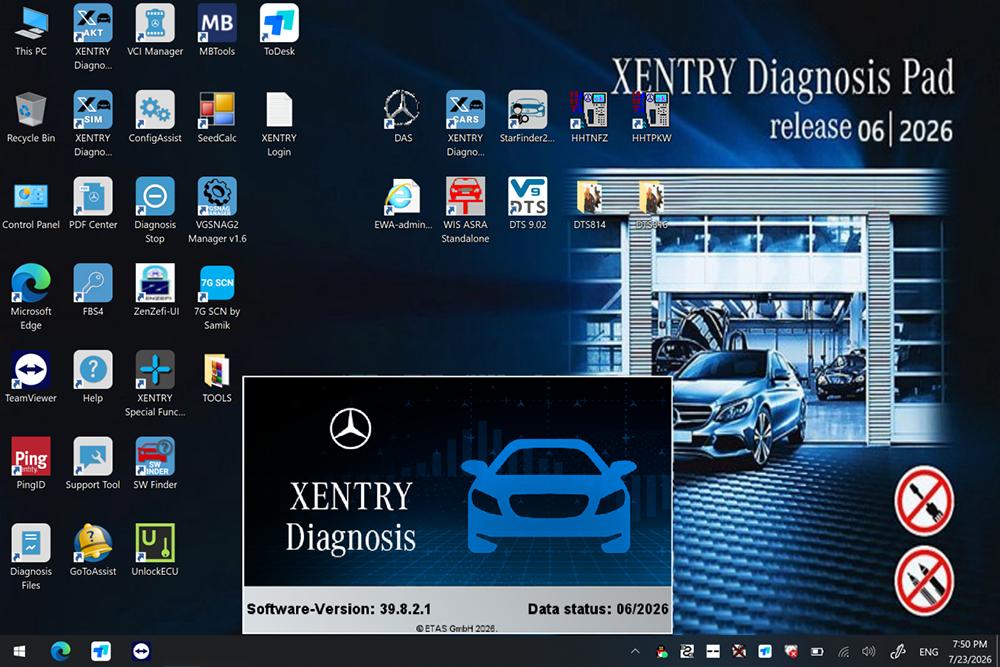1000x667 pixels.
Task: Select the WIS ASRA Standalone icon
Action: [x=466, y=210]
